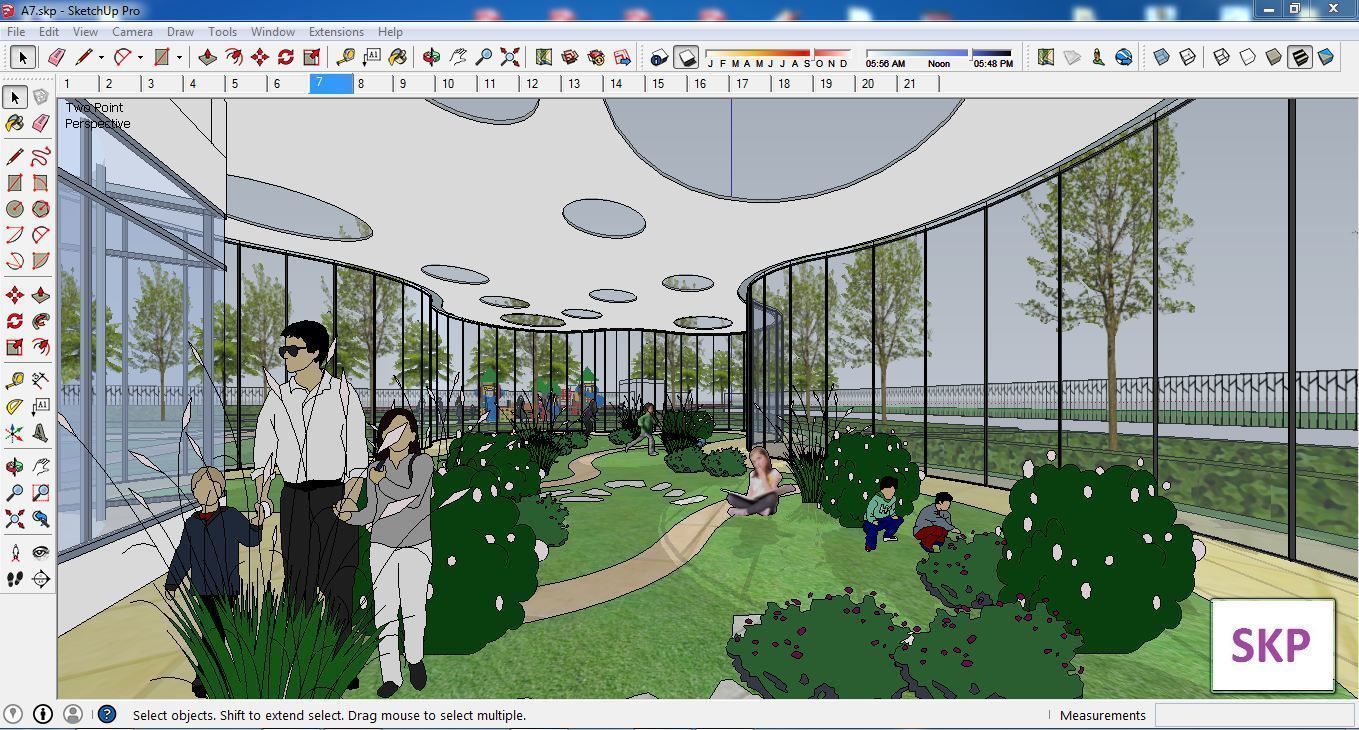Image resolution: width=1359 pixels, height=730 pixels.
Task: Toggle Back Edges face style
Action: point(1188,57)
